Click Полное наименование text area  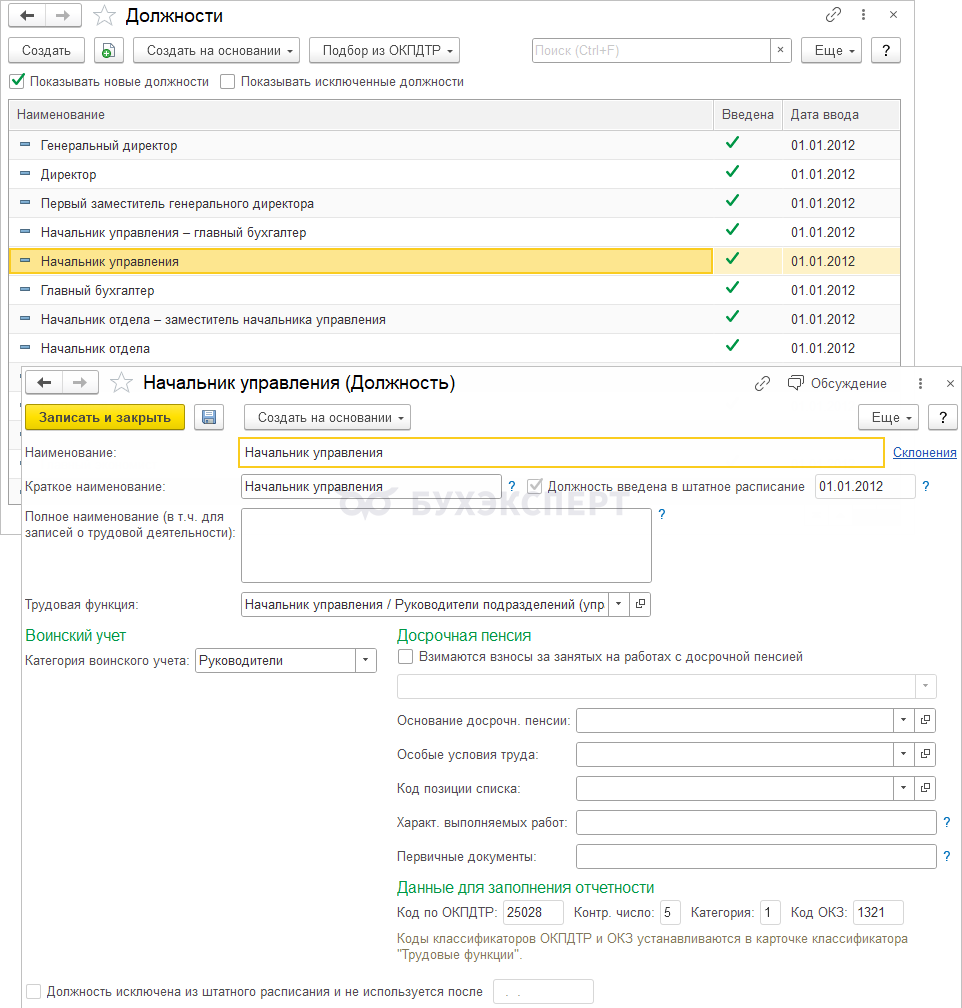click(x=446, y=545)
